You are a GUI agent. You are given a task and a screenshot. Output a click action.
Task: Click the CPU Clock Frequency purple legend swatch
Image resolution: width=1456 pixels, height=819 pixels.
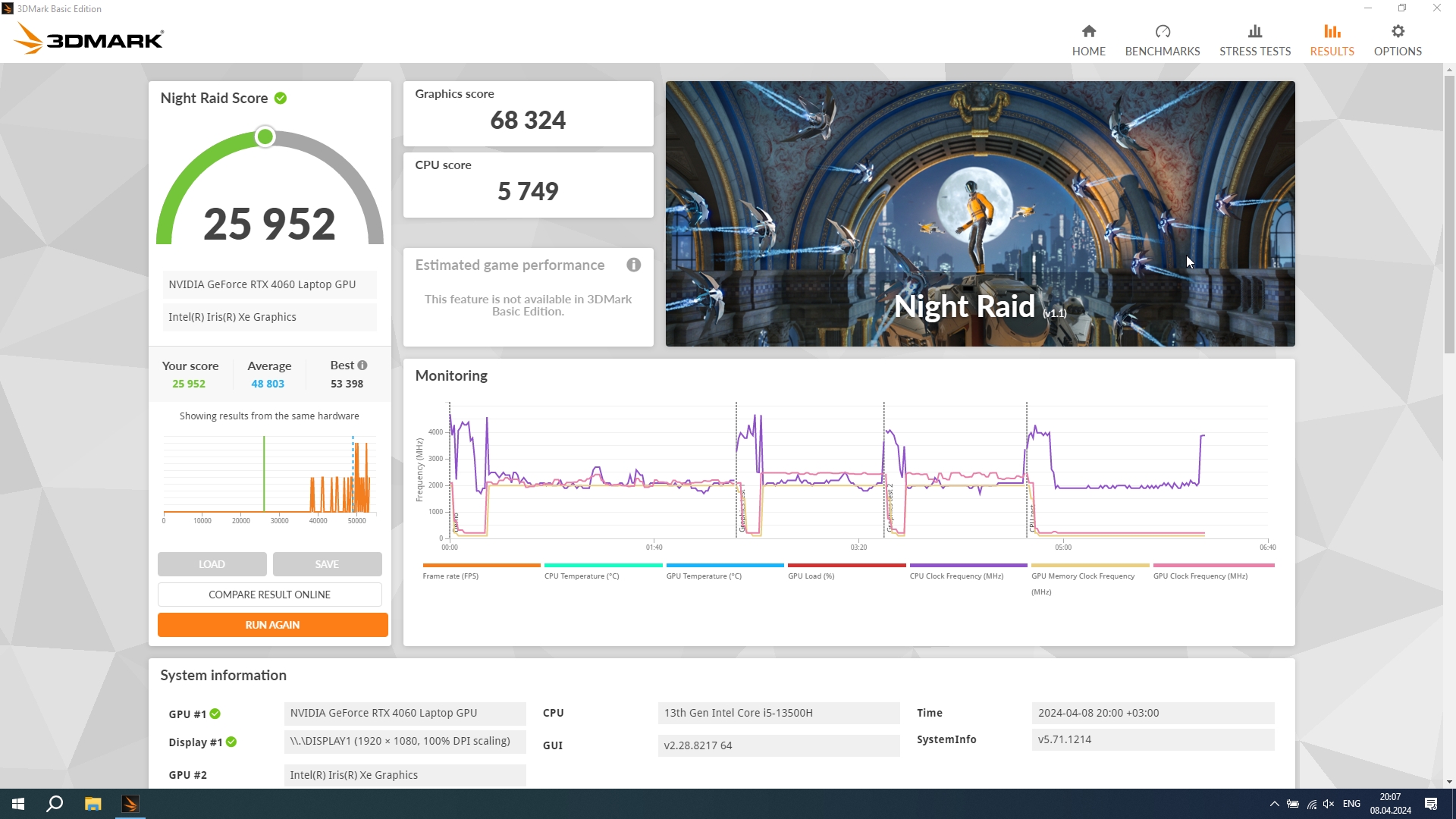click(x=968, y=566)
